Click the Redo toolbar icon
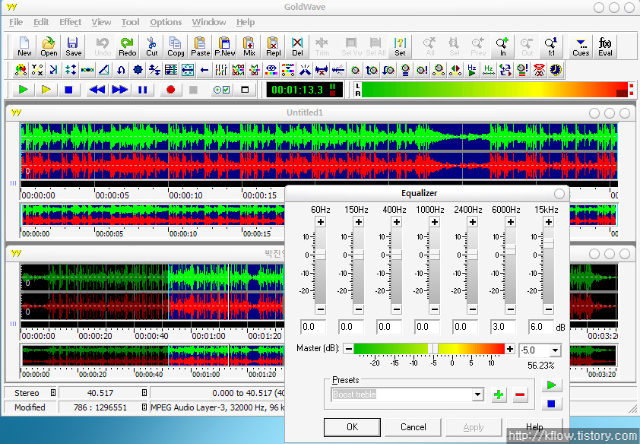 pyautogui.click(x=127, y=47)
